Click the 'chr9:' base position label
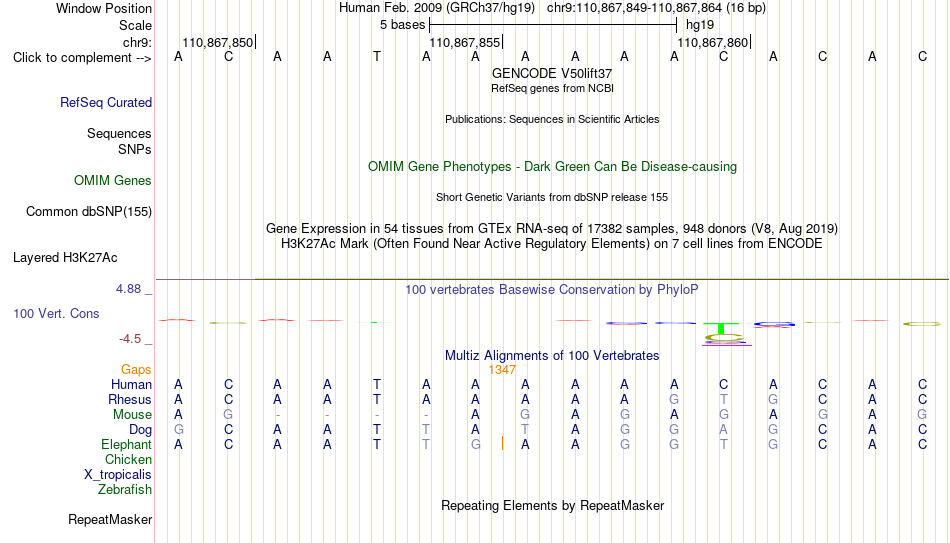 point(137,42)
